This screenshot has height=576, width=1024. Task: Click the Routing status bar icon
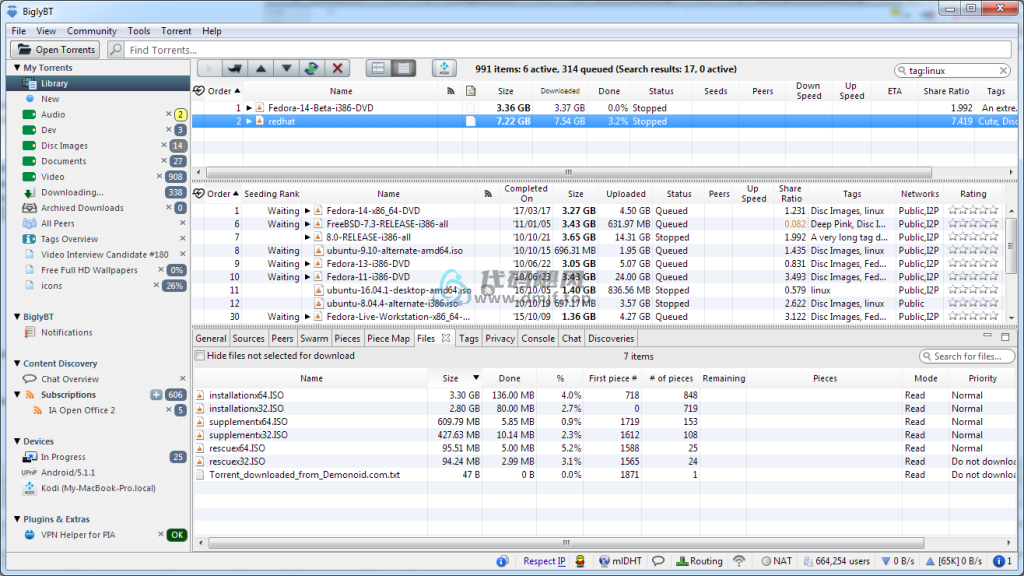pyautogui.click(x=699, y=561)
